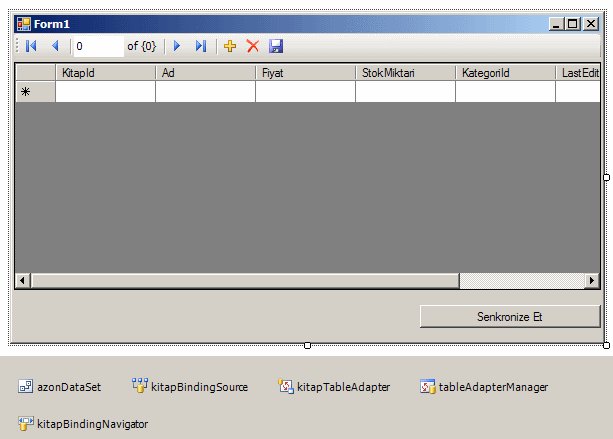Click the KitapId column header

click(x=105, y=72)
